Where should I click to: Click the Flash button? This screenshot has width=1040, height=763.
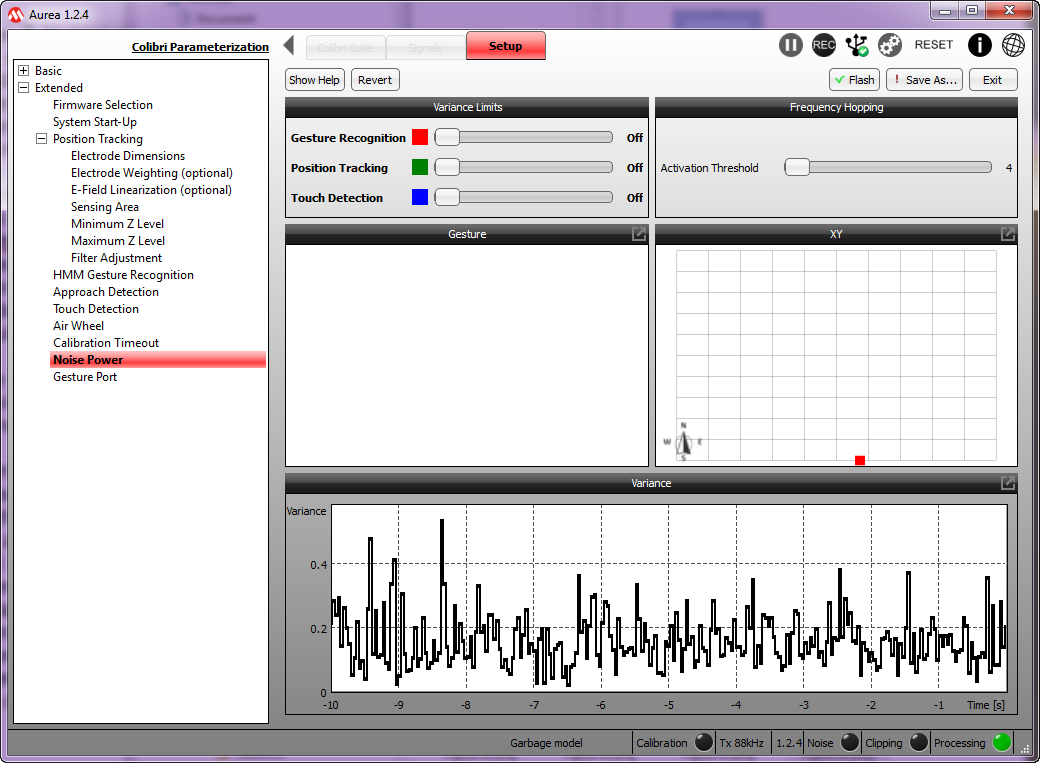[854, 80]
